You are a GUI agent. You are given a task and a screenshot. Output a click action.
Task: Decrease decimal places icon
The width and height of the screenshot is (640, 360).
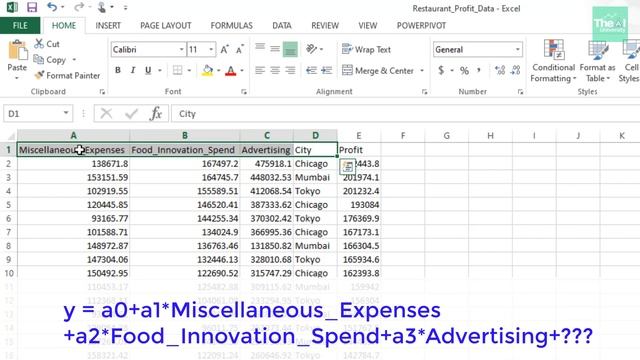[x=516, y=70]
